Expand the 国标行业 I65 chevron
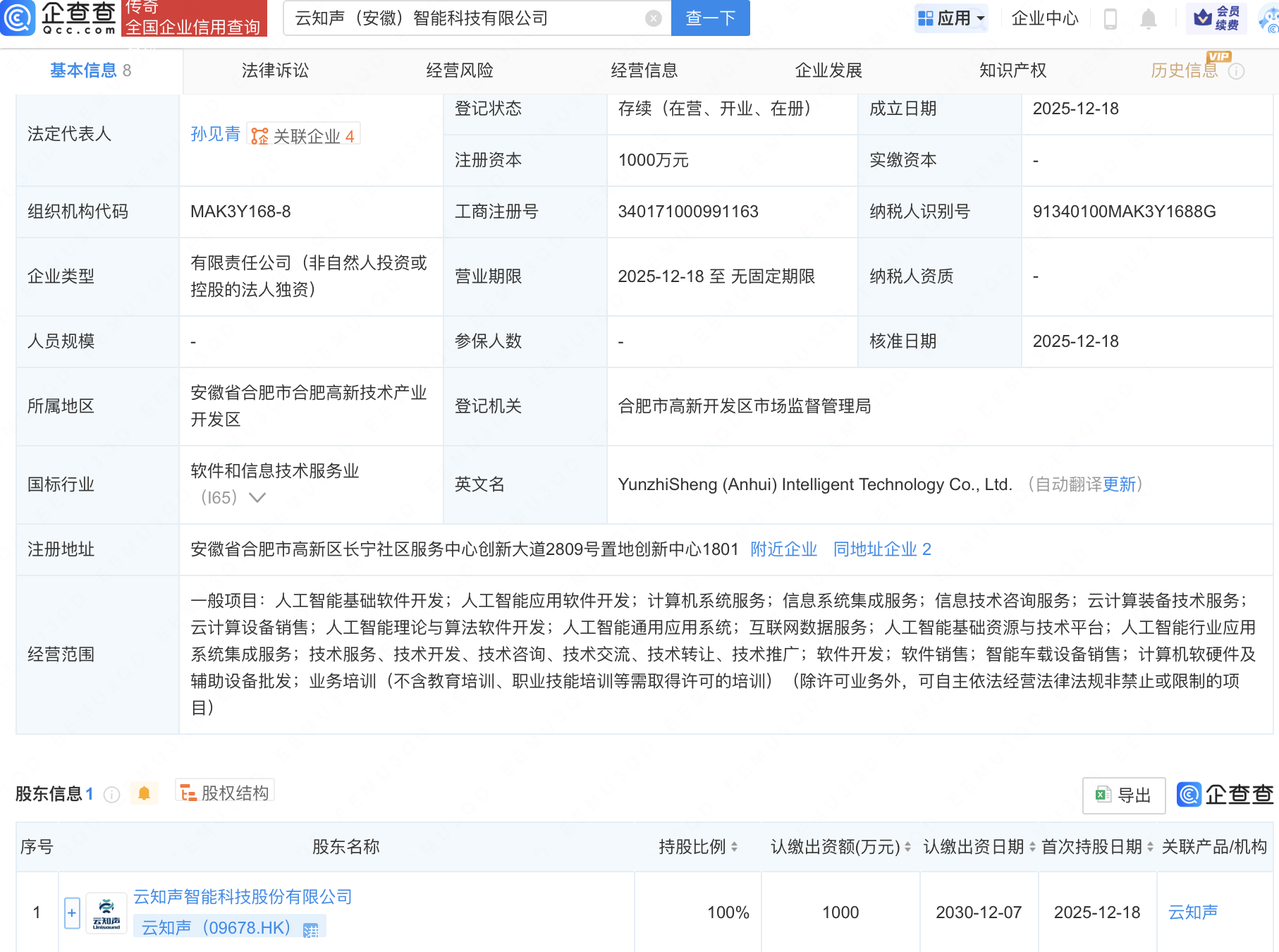1279x952 pixels. tap(257, 498)
